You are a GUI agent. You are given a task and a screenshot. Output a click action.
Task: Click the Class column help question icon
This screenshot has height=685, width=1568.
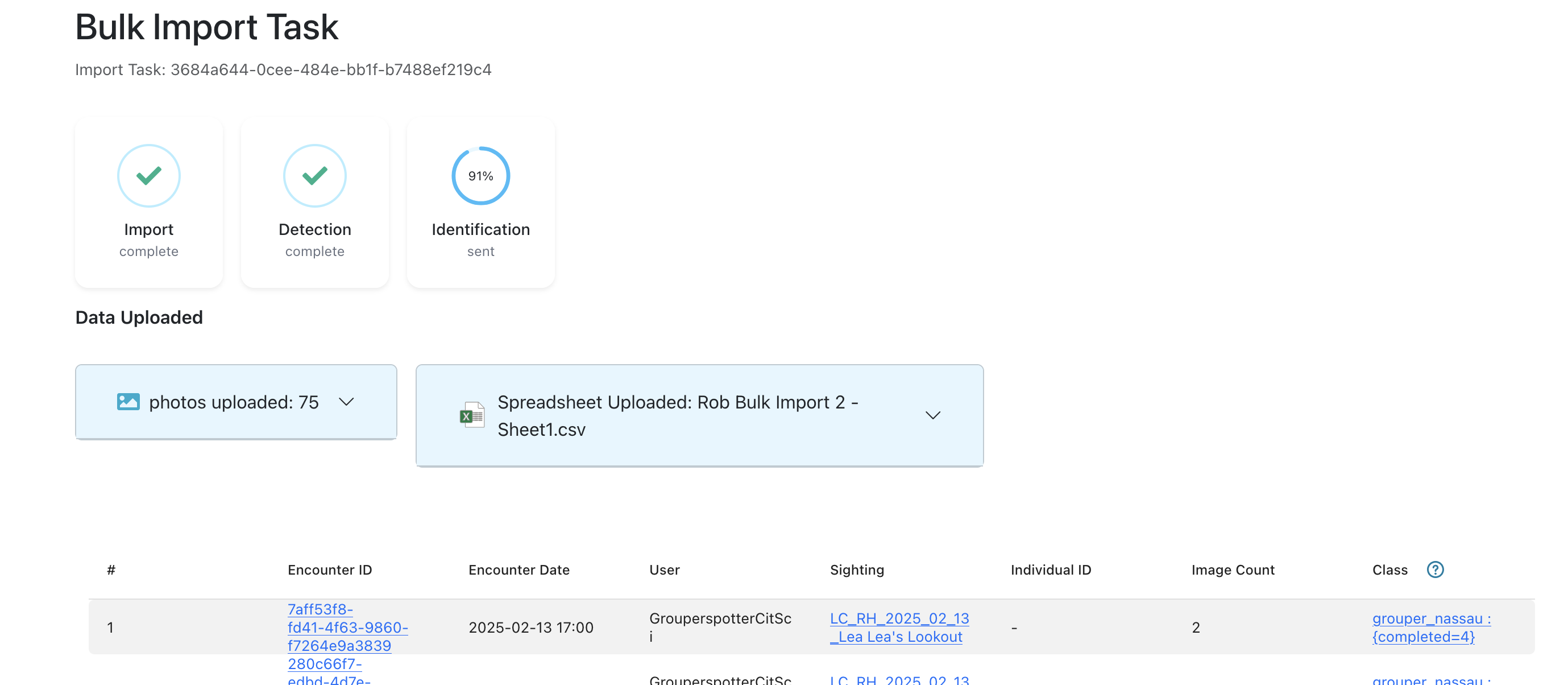pyautogui.click(x=1435, y=570)
